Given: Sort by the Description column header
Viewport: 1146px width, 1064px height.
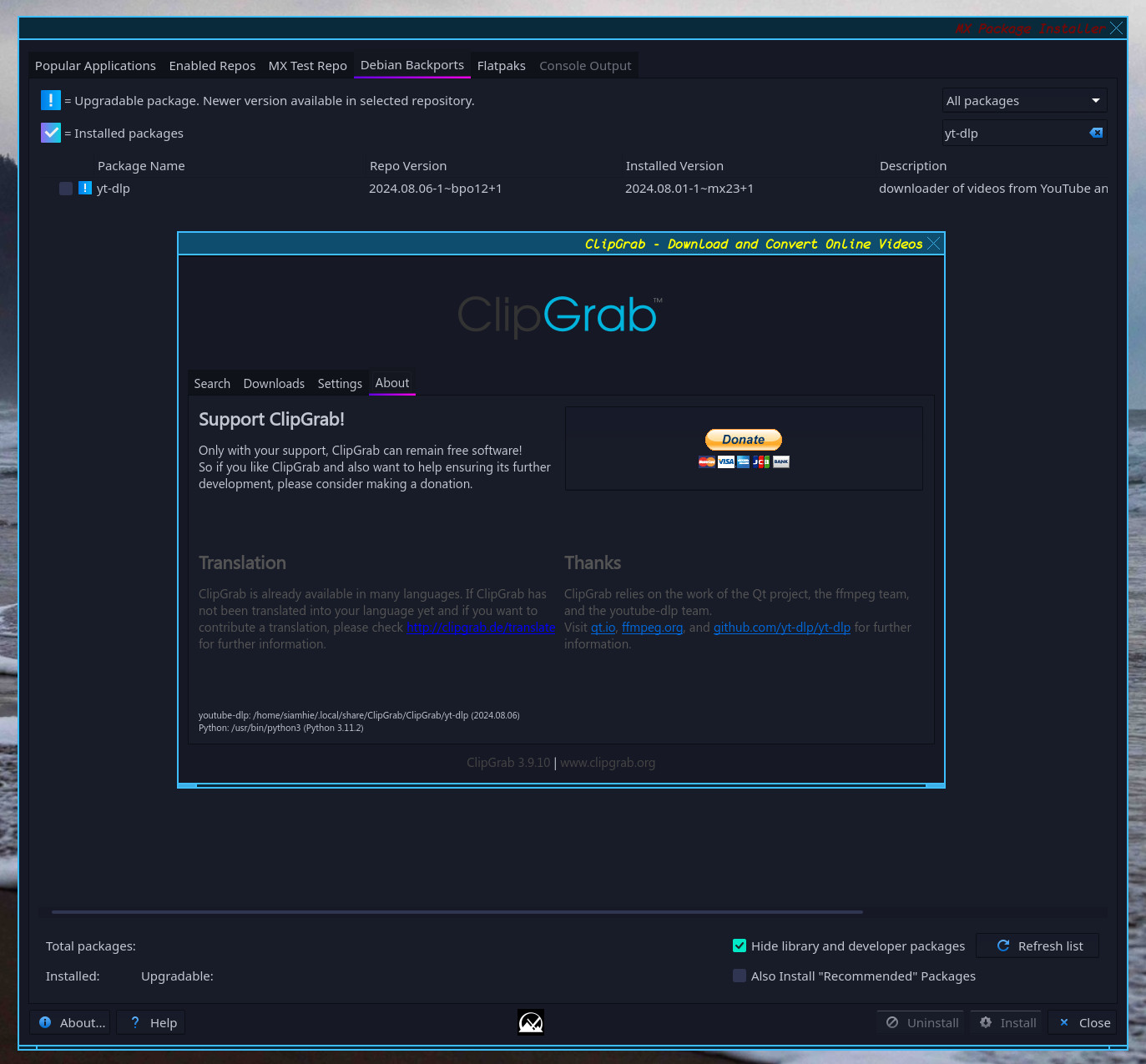Looking at the screenshot, I should pyautogui.click(x=913, y=166).
